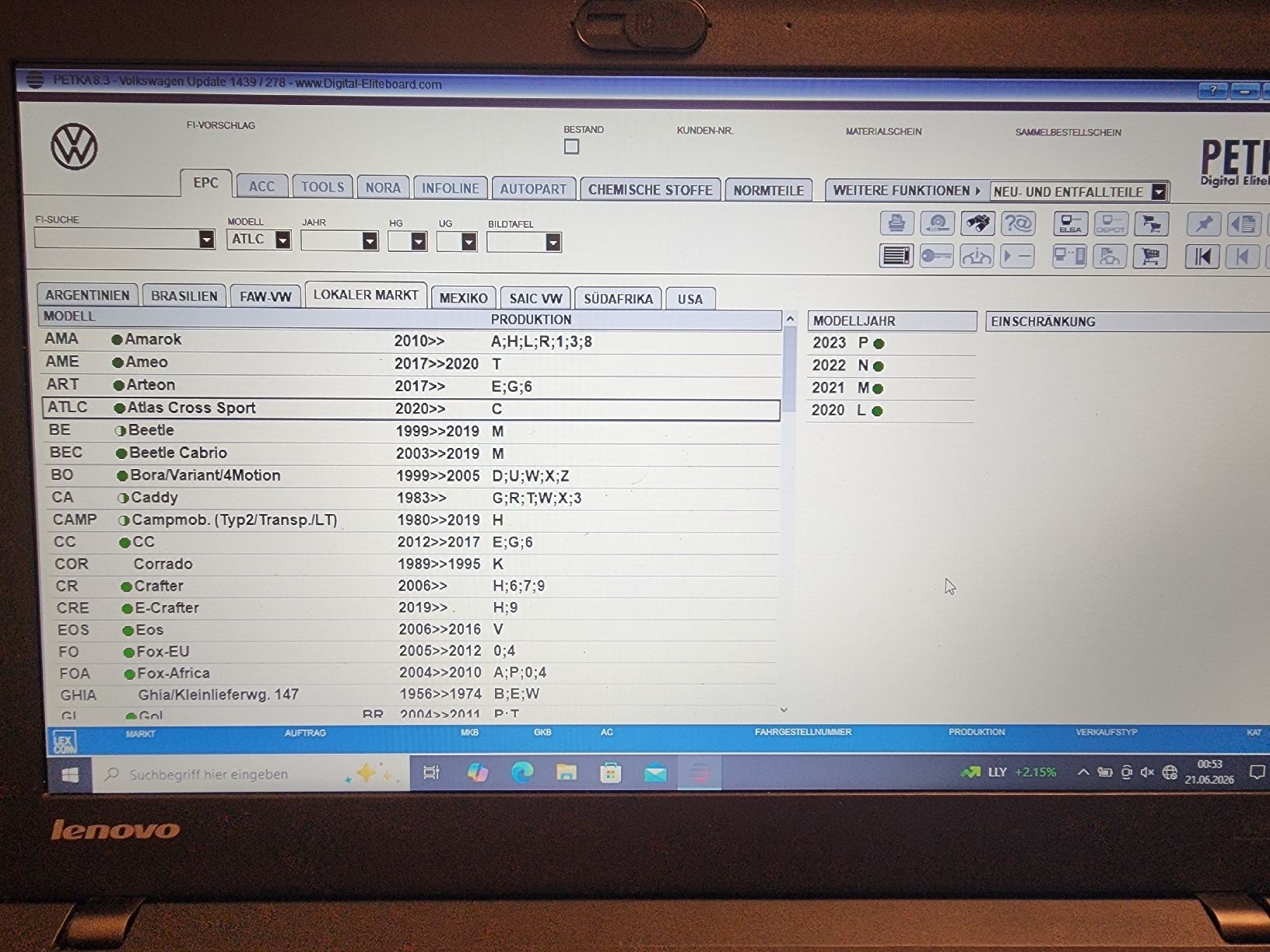Click the key icon
This screenshot has height=952, width=1270.
pos(936,256)
